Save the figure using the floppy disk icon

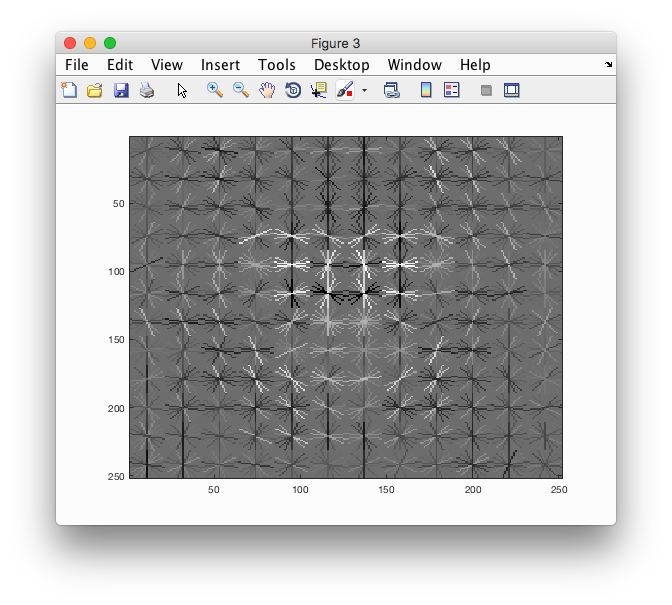121,90
